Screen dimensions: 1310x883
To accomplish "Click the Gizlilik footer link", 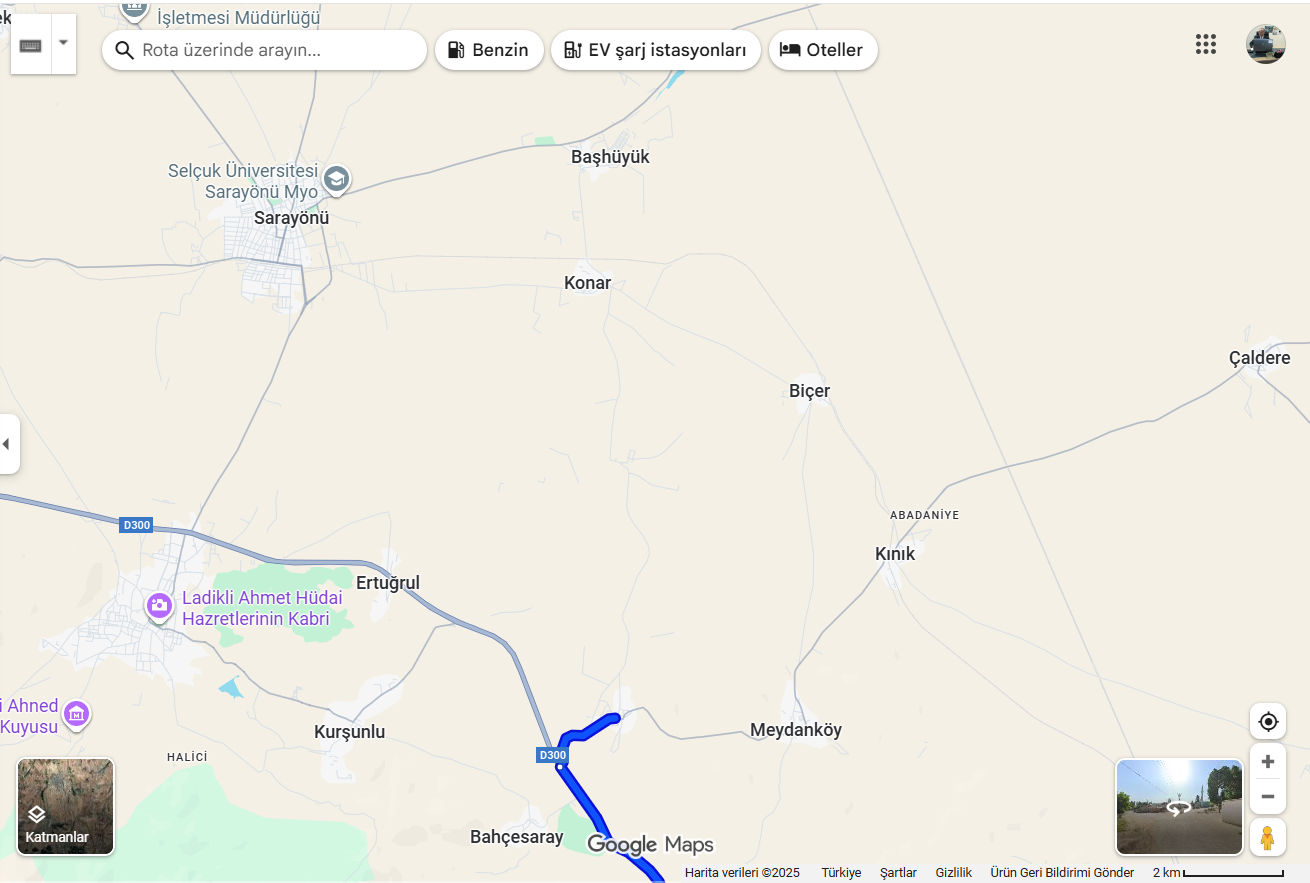I will 954,873.
